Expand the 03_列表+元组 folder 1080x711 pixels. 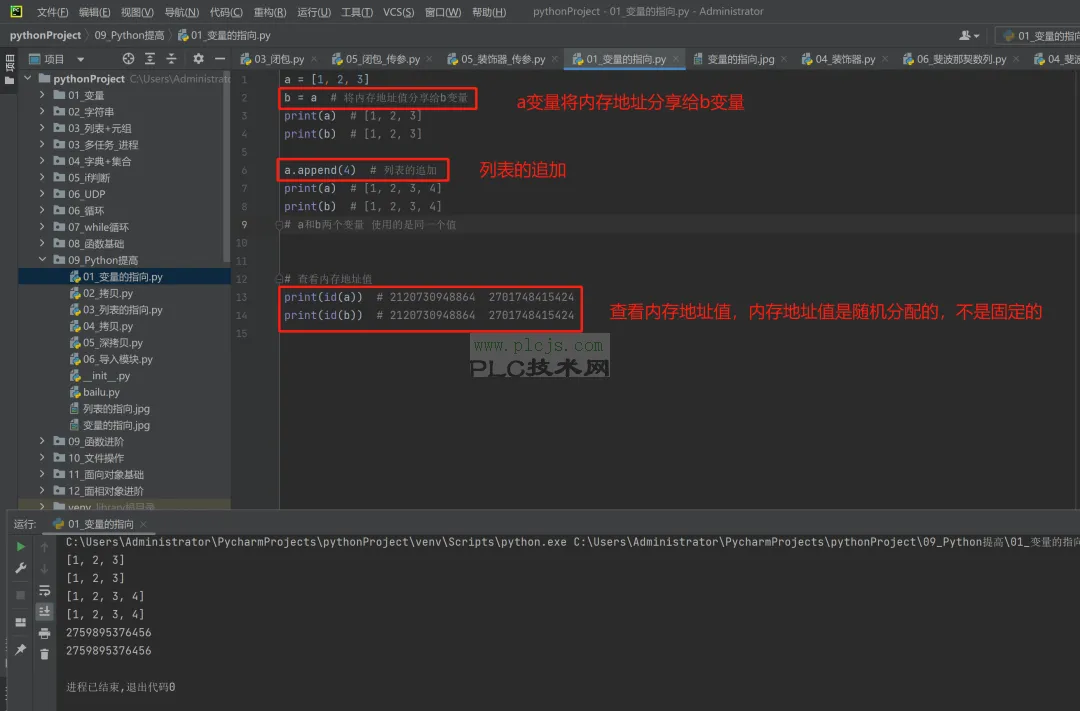click(42, 127)
